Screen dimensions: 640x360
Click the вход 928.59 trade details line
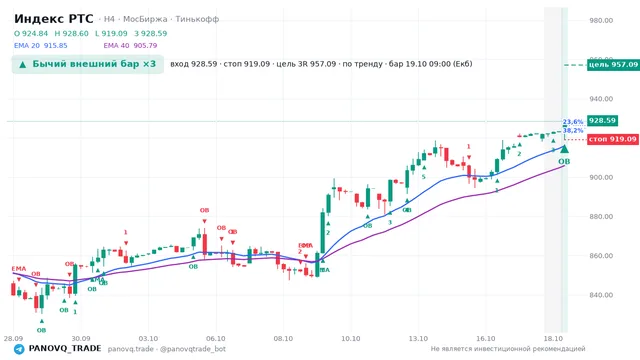pos(321,64)
